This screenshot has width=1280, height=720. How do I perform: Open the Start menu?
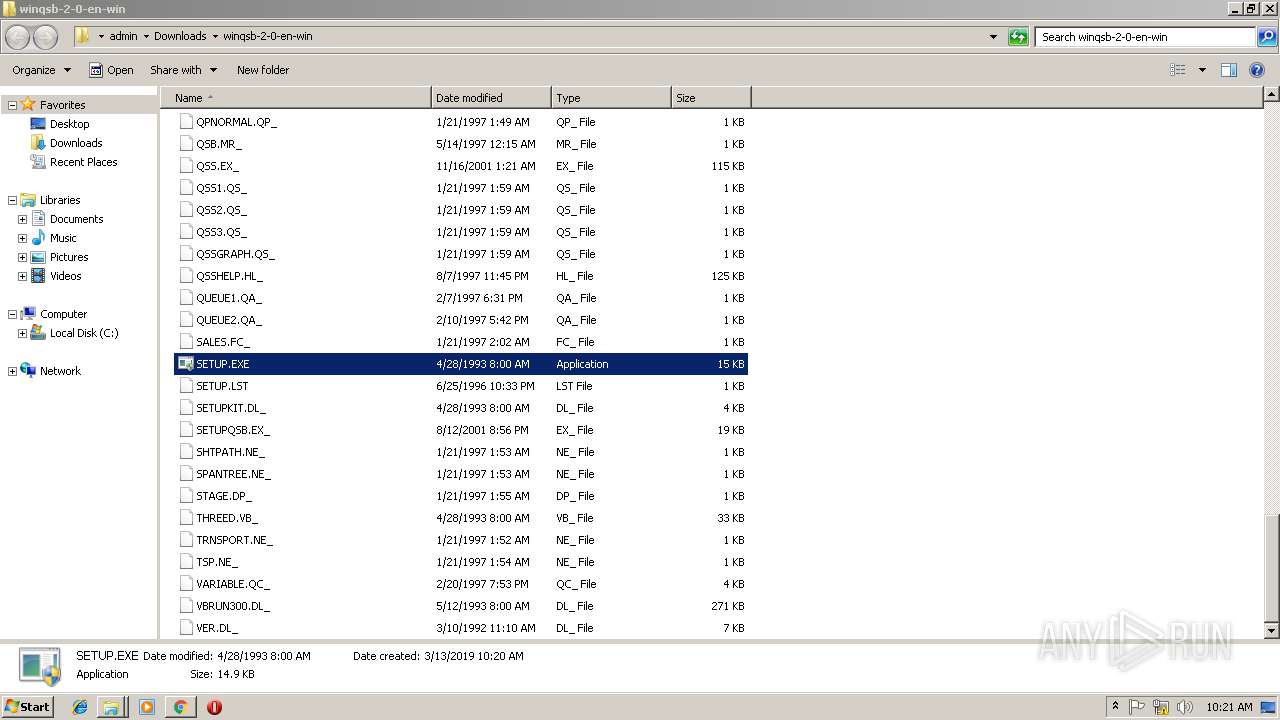click(x=27, y=706)
